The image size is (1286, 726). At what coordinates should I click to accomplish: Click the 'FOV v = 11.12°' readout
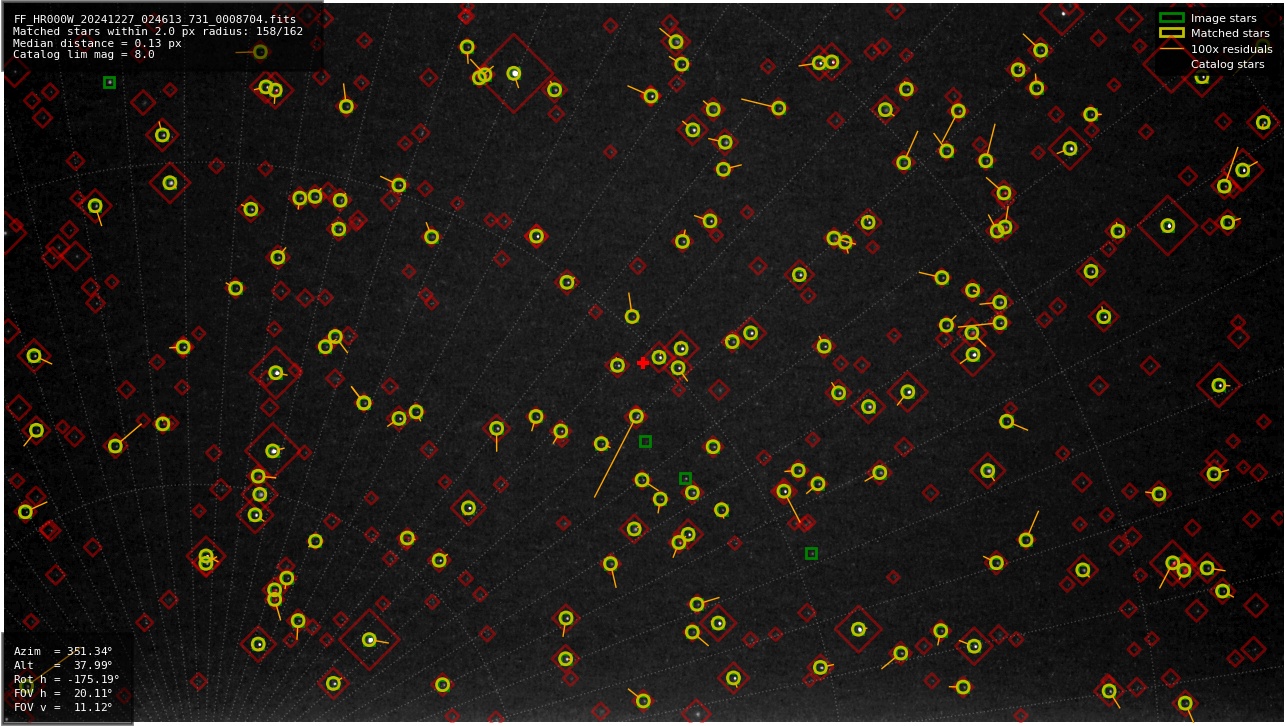[x=63, y=708]
